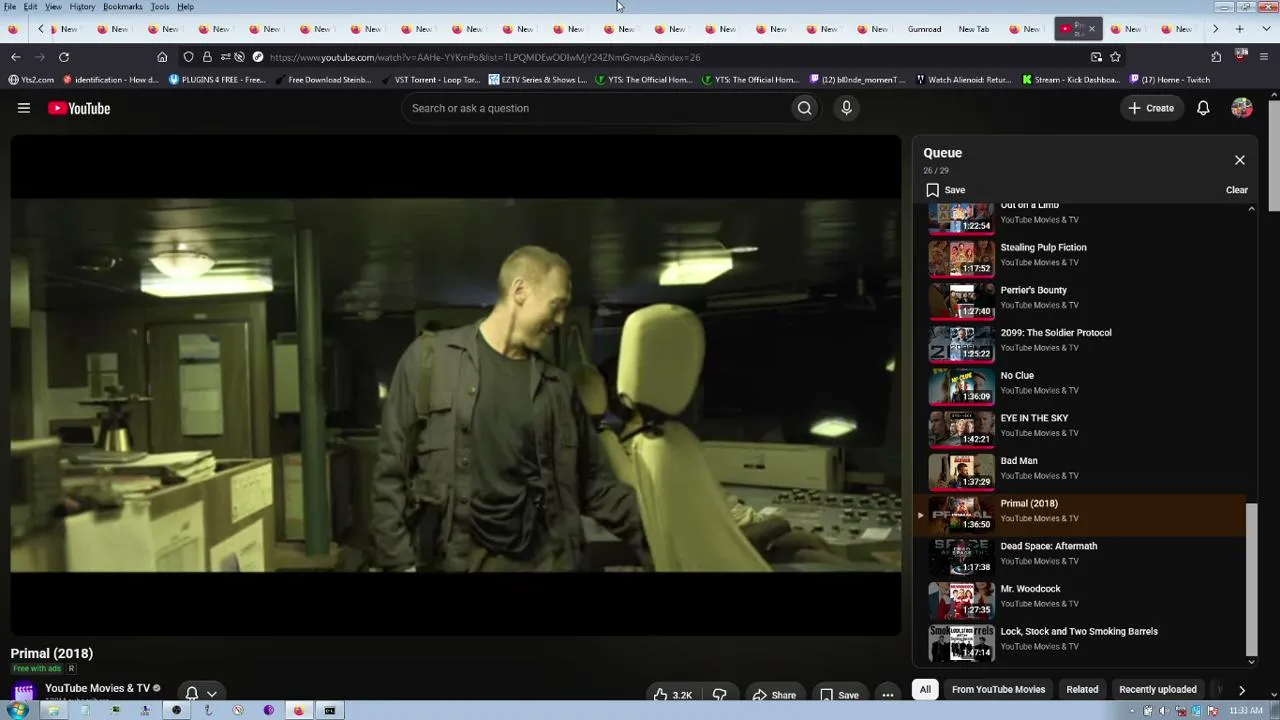Viewport: 1280px width, 720px height.
Task: Save the video to a playlist
Action: point(839,695)
